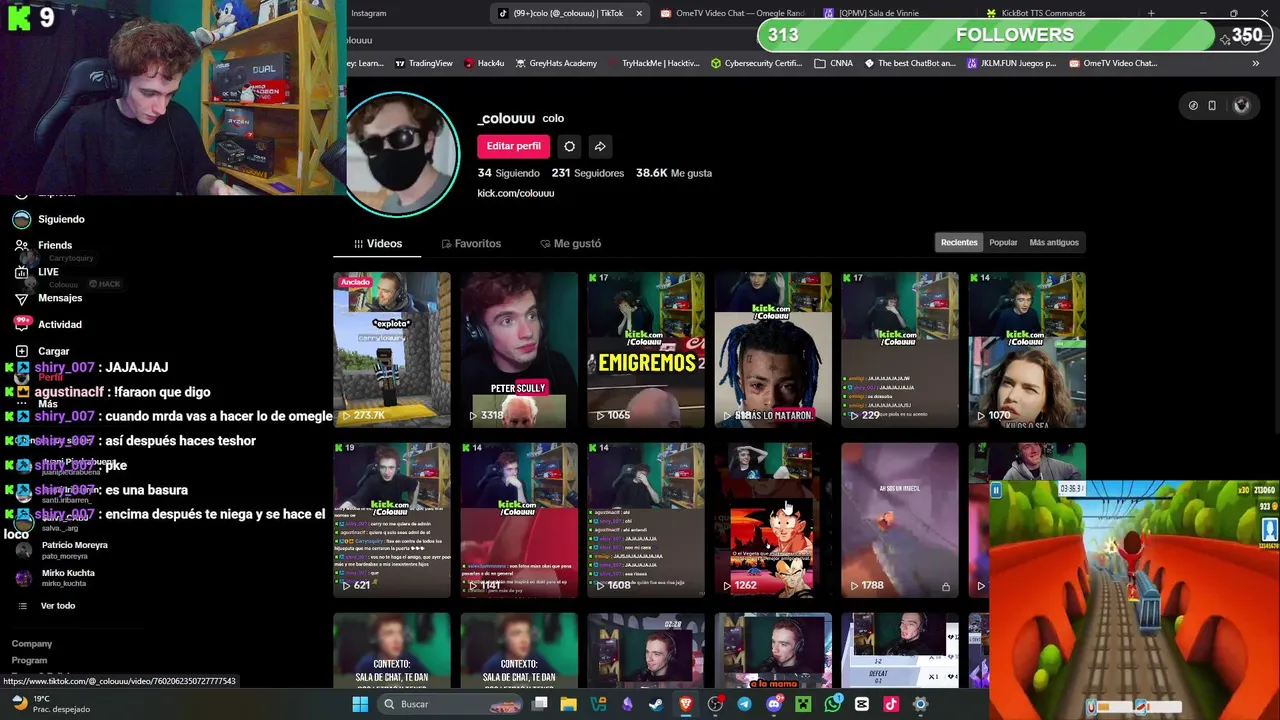
Task: Open the CNNA bookmarks folder
Action: coord(834,63)
